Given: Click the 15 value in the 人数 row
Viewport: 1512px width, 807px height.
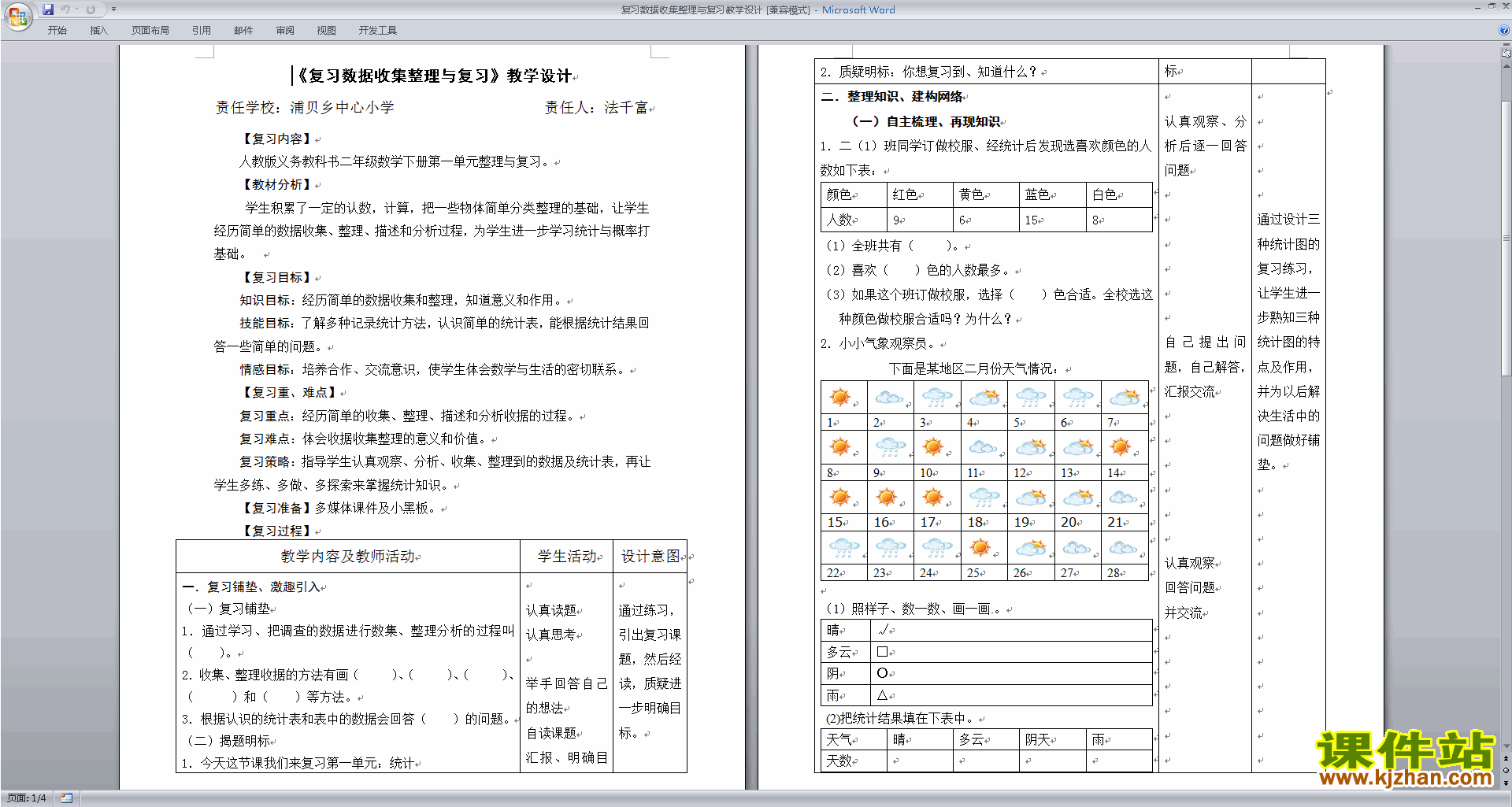Looking at the screenshot, I should tap(1031, 220).
